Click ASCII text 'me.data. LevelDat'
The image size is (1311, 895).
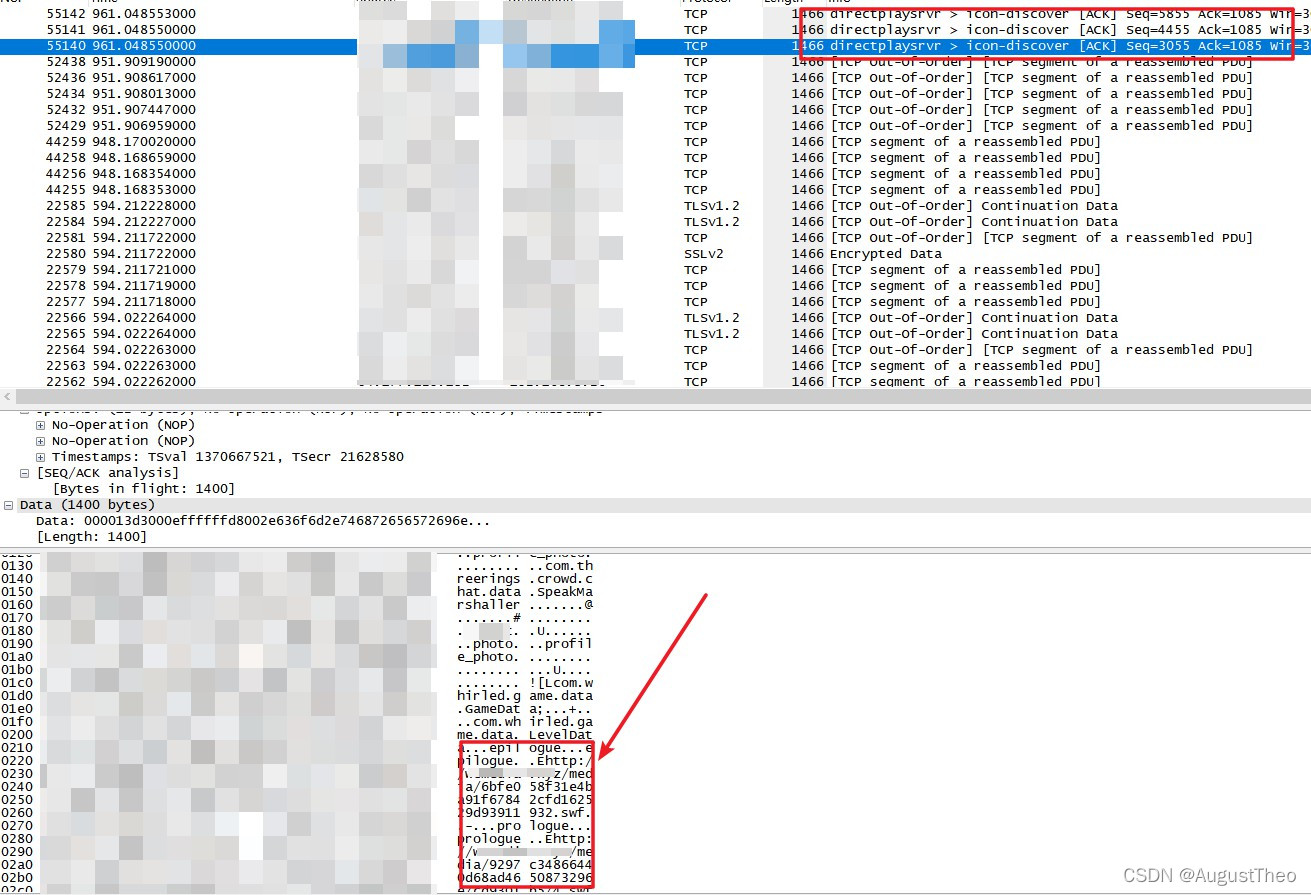click(x=525, y=735)
